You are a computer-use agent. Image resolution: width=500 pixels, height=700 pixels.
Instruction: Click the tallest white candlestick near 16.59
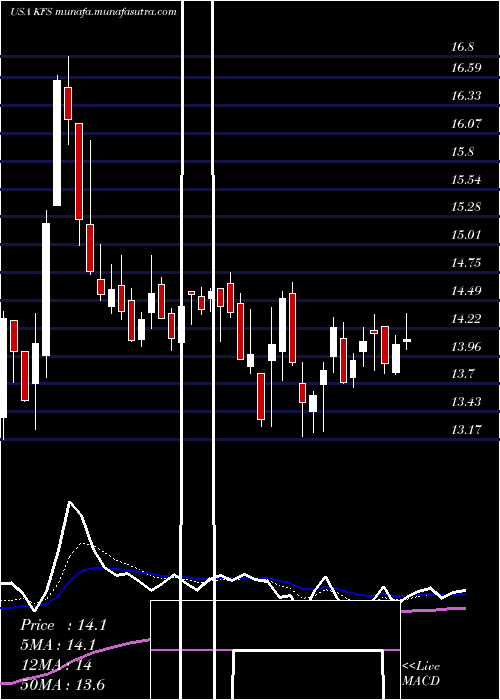57,141
